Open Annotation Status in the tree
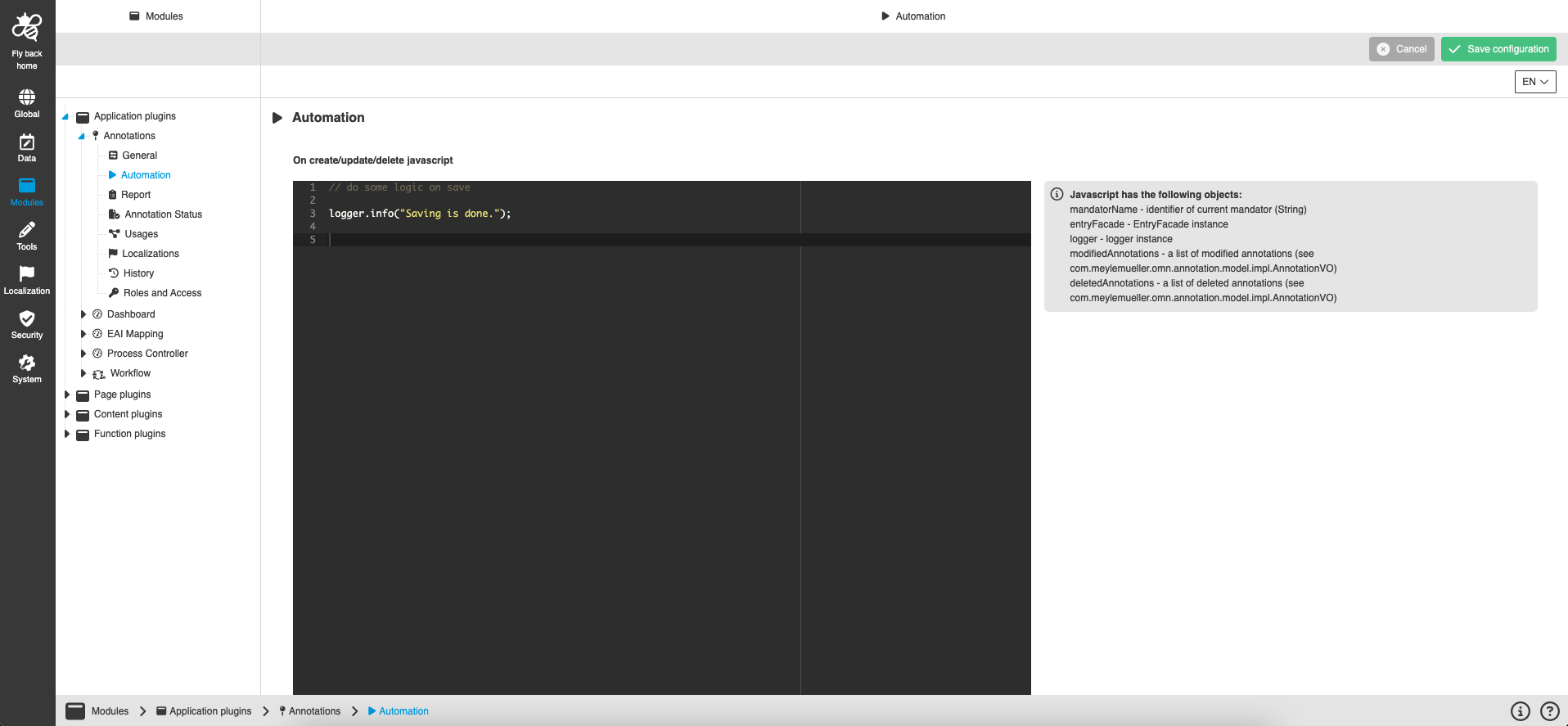1568x726 pixels. pyautogui.click(x=164, y=214)
